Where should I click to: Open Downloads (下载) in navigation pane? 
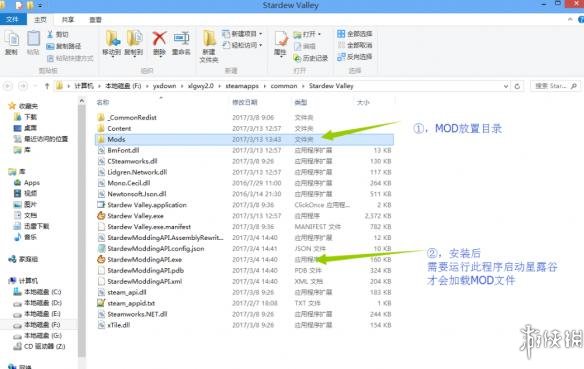(x=25, y=117)
